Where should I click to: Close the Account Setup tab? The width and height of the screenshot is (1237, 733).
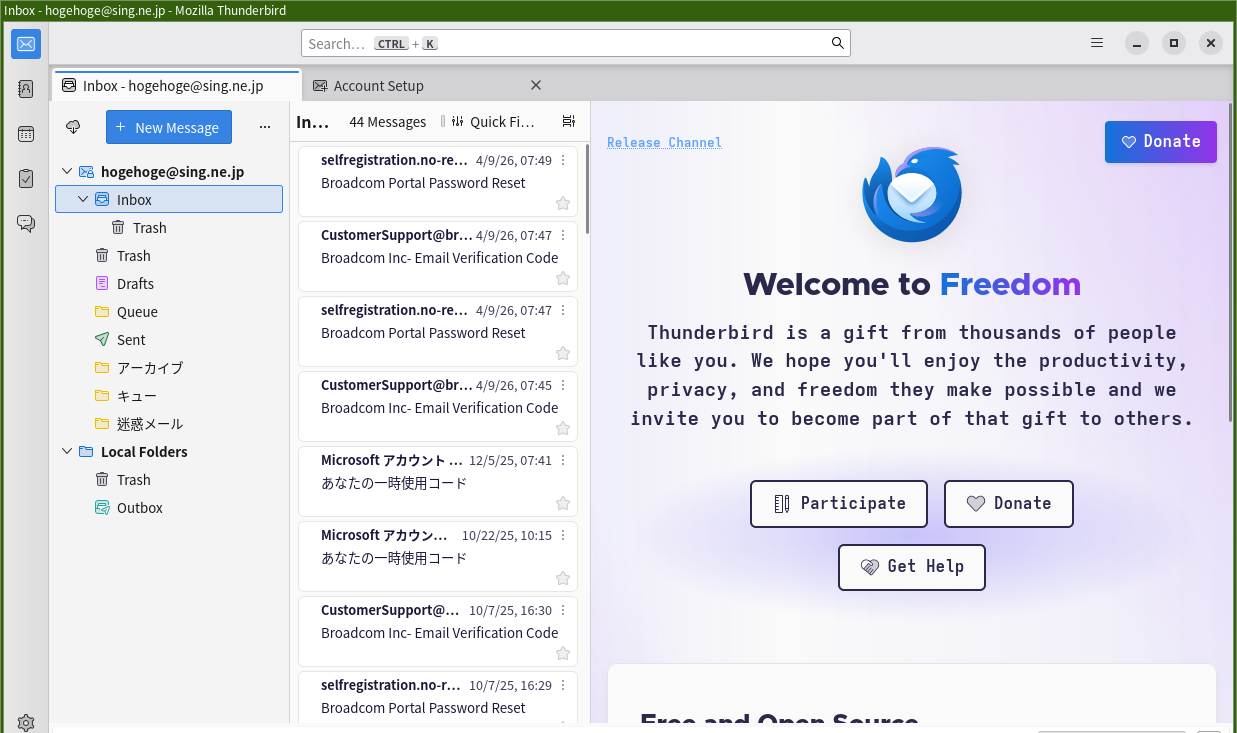click(536, 85)
